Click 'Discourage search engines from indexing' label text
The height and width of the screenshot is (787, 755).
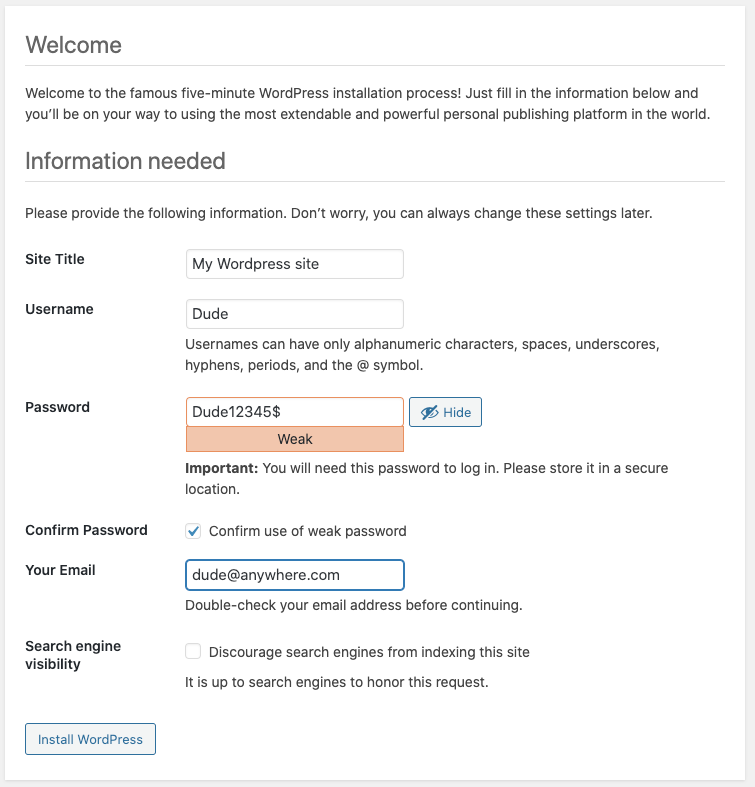click(x=369, y=652)
